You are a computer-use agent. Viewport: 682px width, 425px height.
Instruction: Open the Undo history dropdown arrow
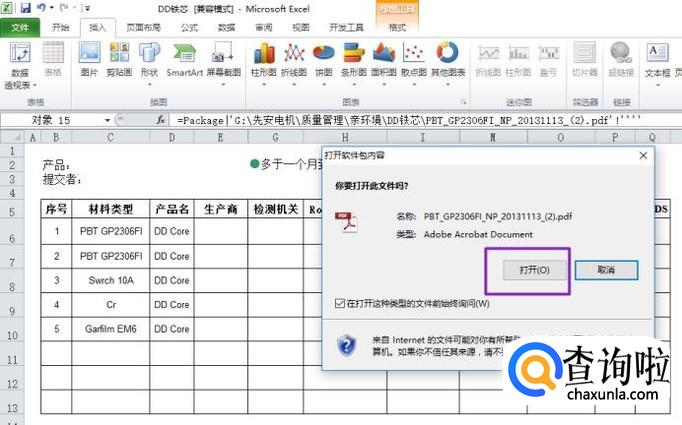52,8
